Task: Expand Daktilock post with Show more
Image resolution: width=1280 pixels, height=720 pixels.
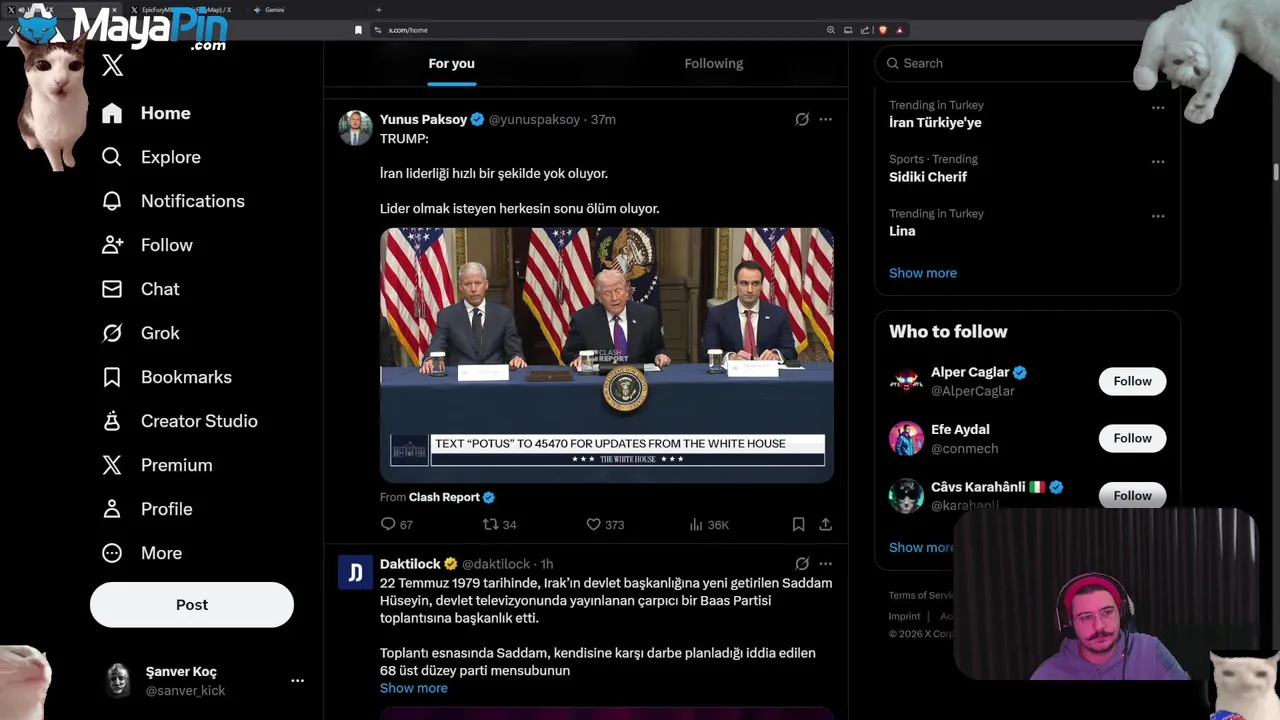Action: tap(414, 688)
